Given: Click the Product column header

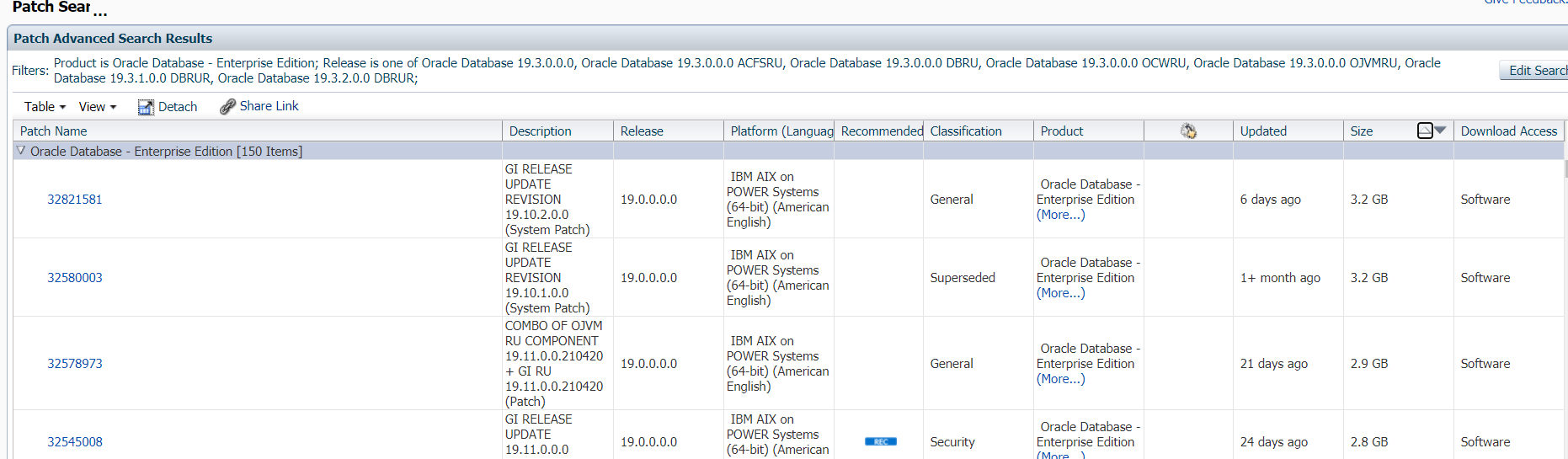Looking at the screenshot, I should pyautogui.click(x=1089, y=131).
